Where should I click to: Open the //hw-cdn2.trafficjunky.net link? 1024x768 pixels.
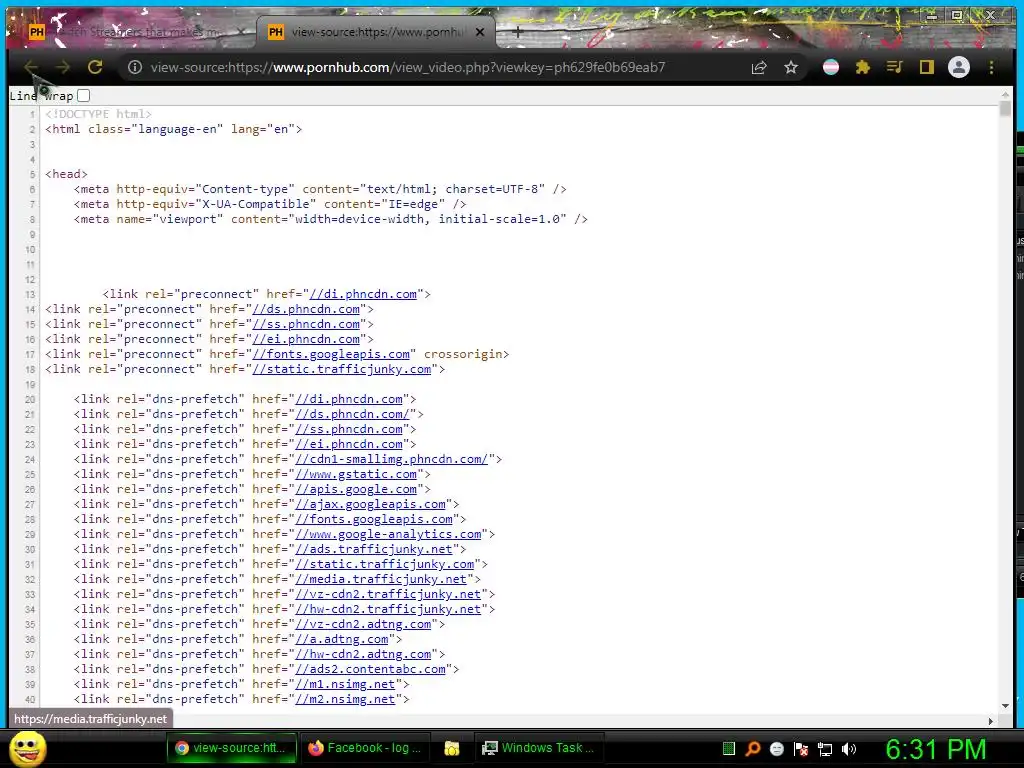(x=389, y=609)
